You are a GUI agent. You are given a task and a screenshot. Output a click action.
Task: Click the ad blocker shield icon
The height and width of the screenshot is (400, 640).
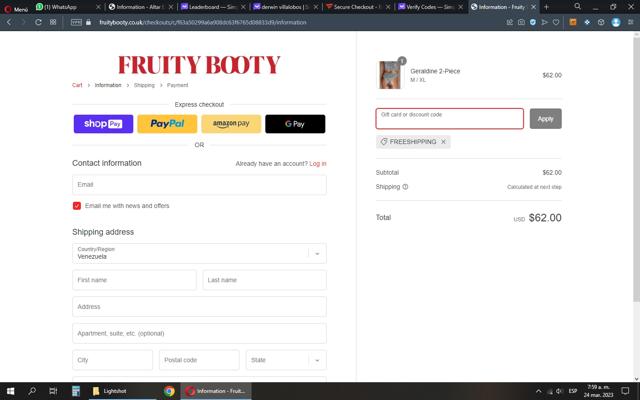pyautogui.click(x=533, y=22)
